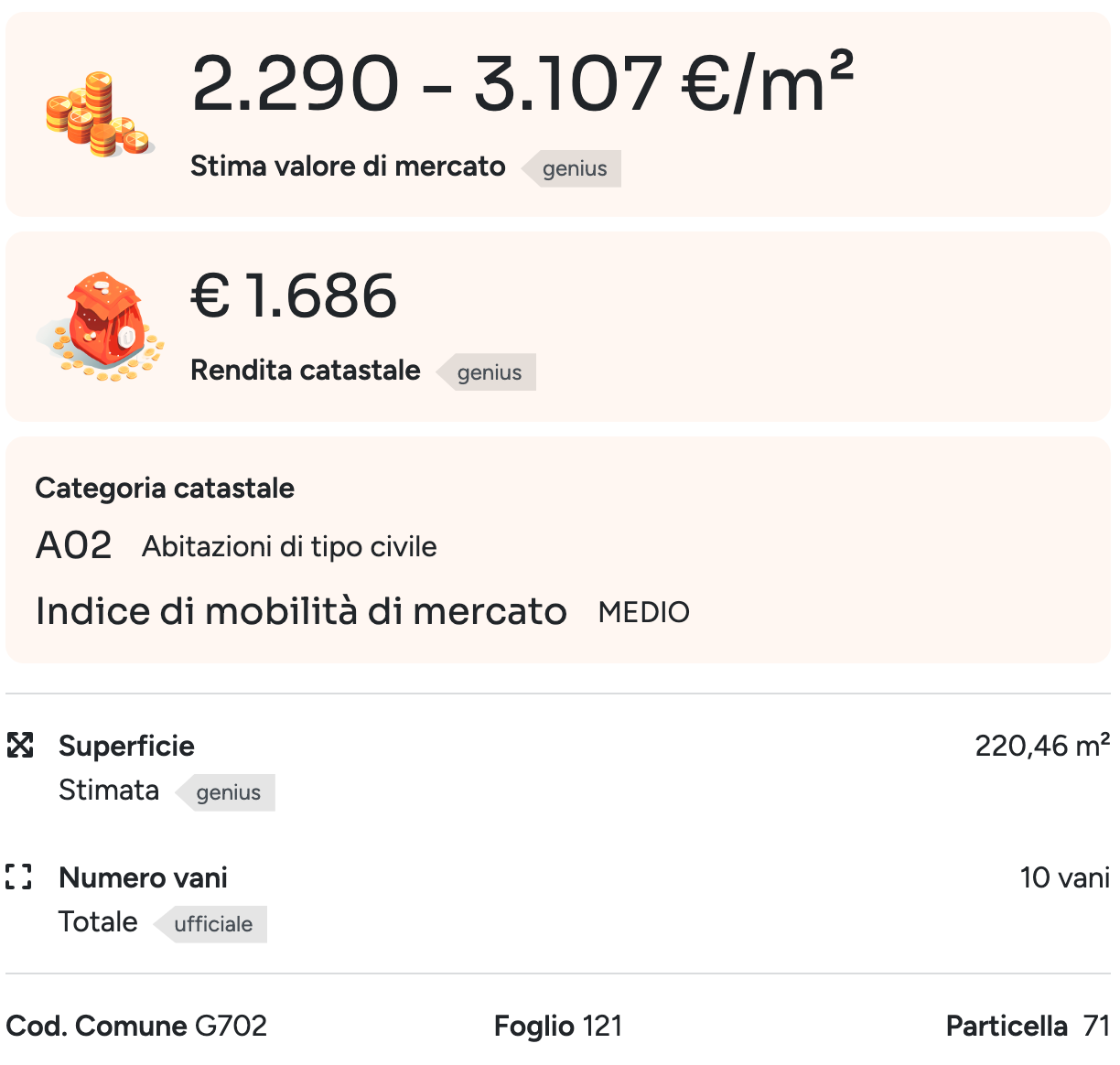Click the genius badge next to Stimata
The image size is (1120, 1065).
click(228, 792)
